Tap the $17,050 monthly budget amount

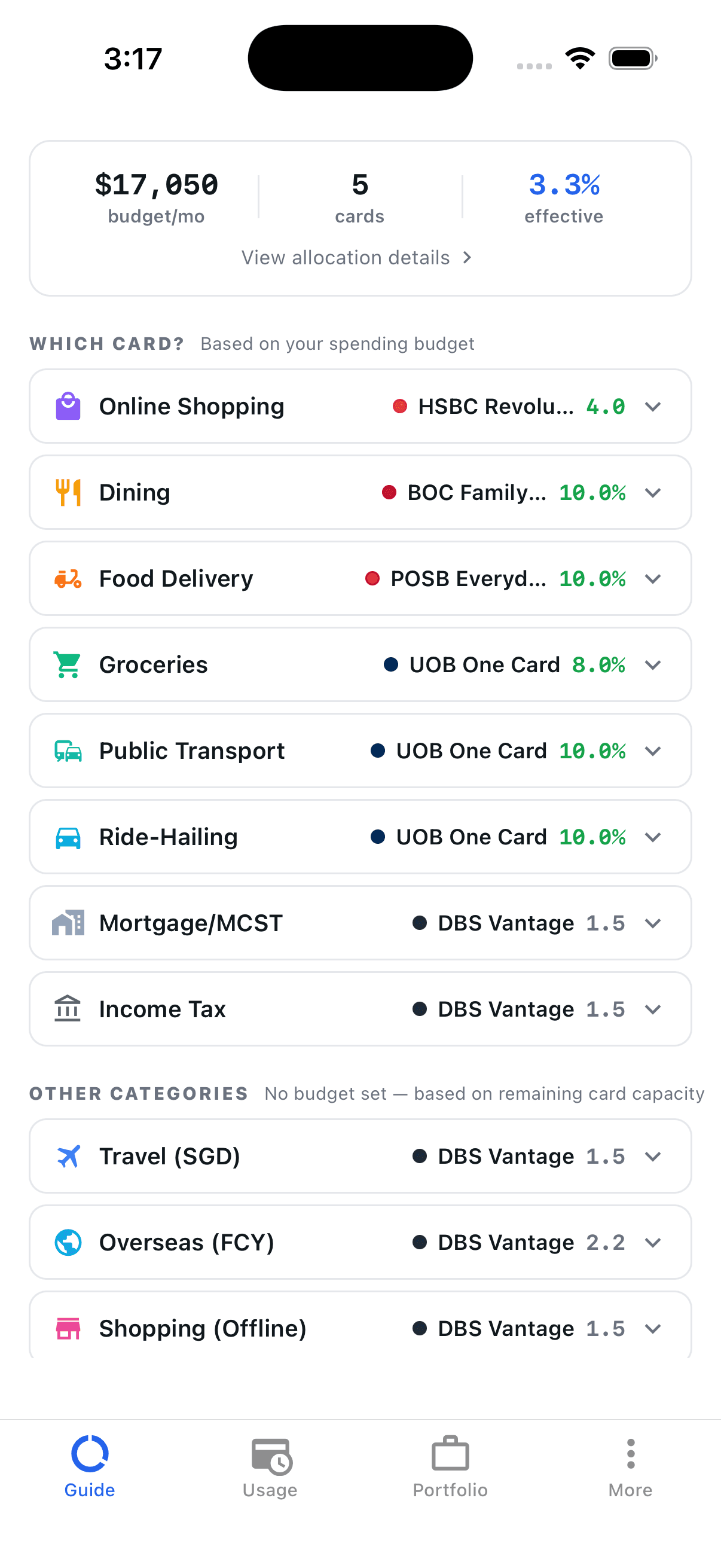point(157,185)
